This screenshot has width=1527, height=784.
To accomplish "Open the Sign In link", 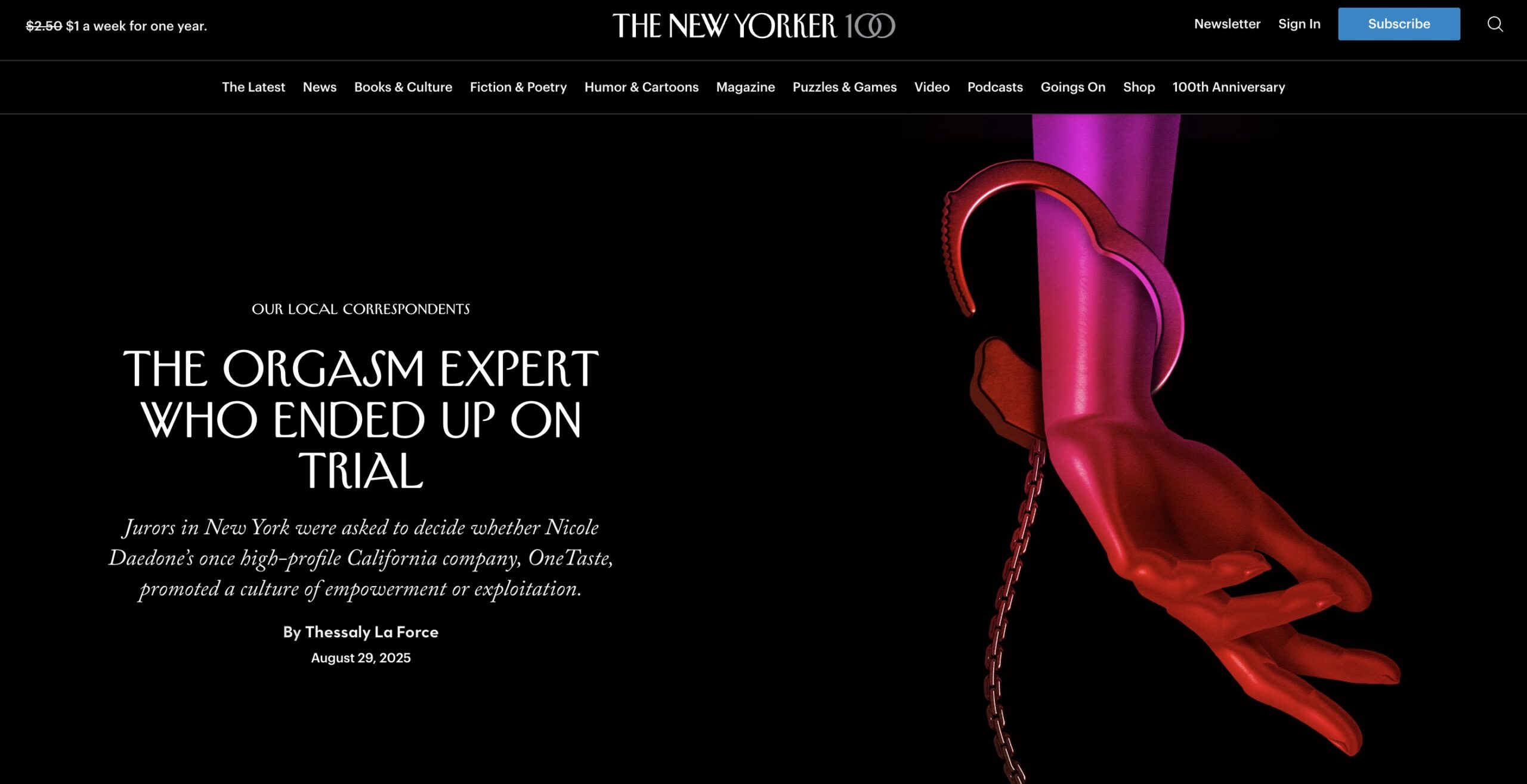I will (1299, 24).
